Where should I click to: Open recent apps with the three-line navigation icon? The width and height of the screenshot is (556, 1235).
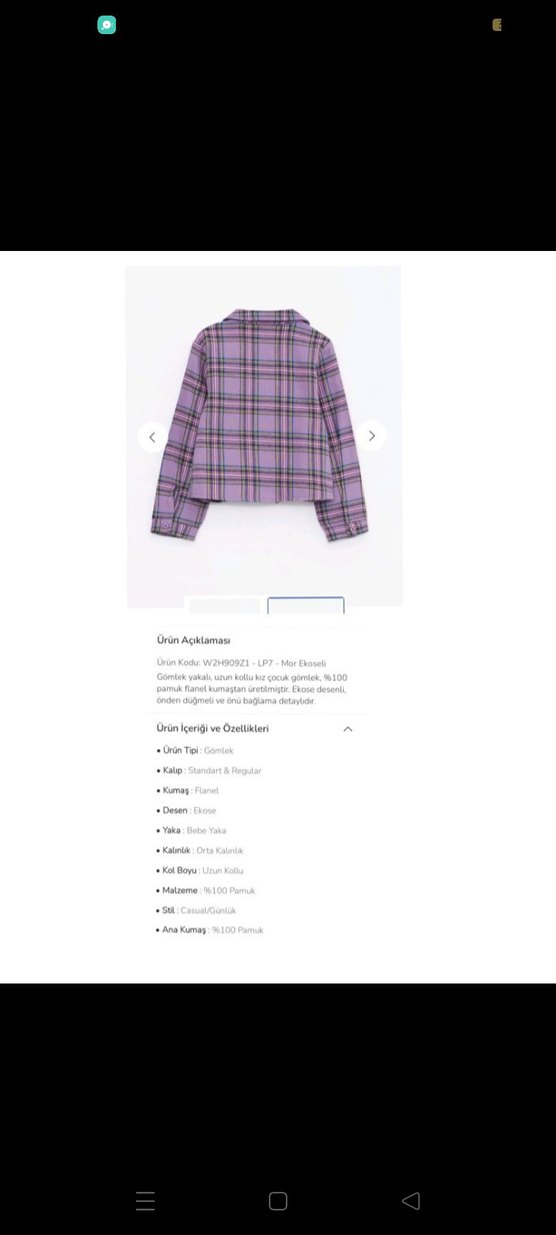[145, 1201]
